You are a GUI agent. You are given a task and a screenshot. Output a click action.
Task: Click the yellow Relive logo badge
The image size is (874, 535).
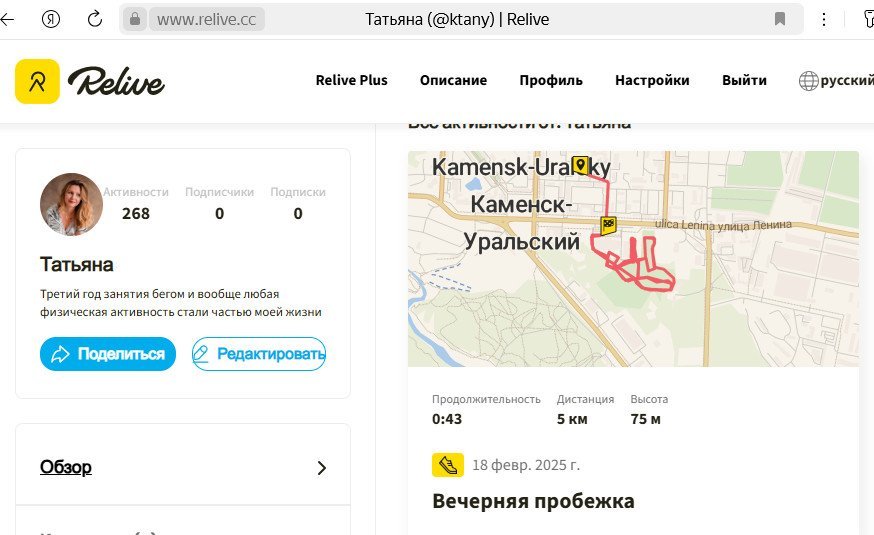click(37, 81)
